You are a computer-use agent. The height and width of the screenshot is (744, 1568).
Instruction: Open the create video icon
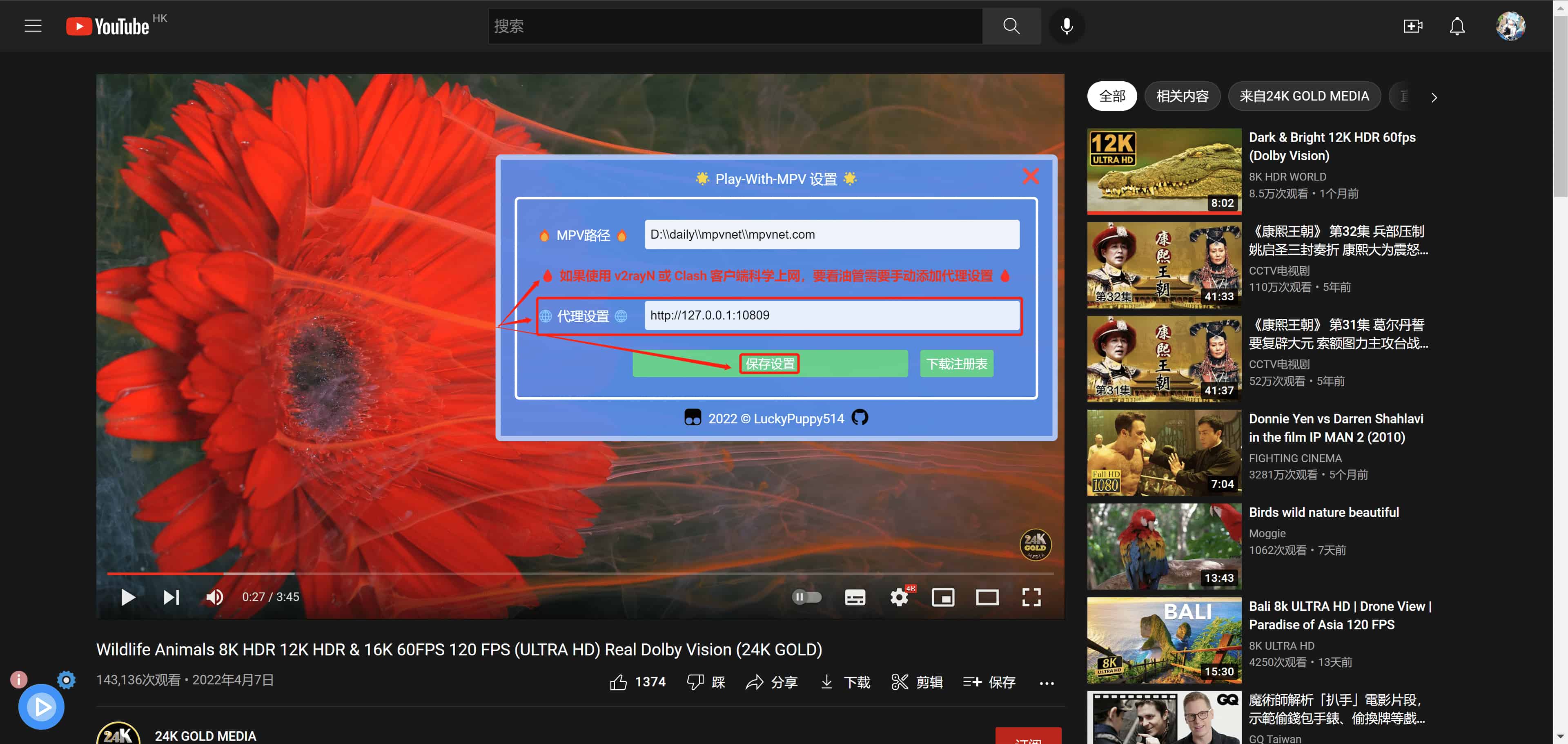[1412, 26]
